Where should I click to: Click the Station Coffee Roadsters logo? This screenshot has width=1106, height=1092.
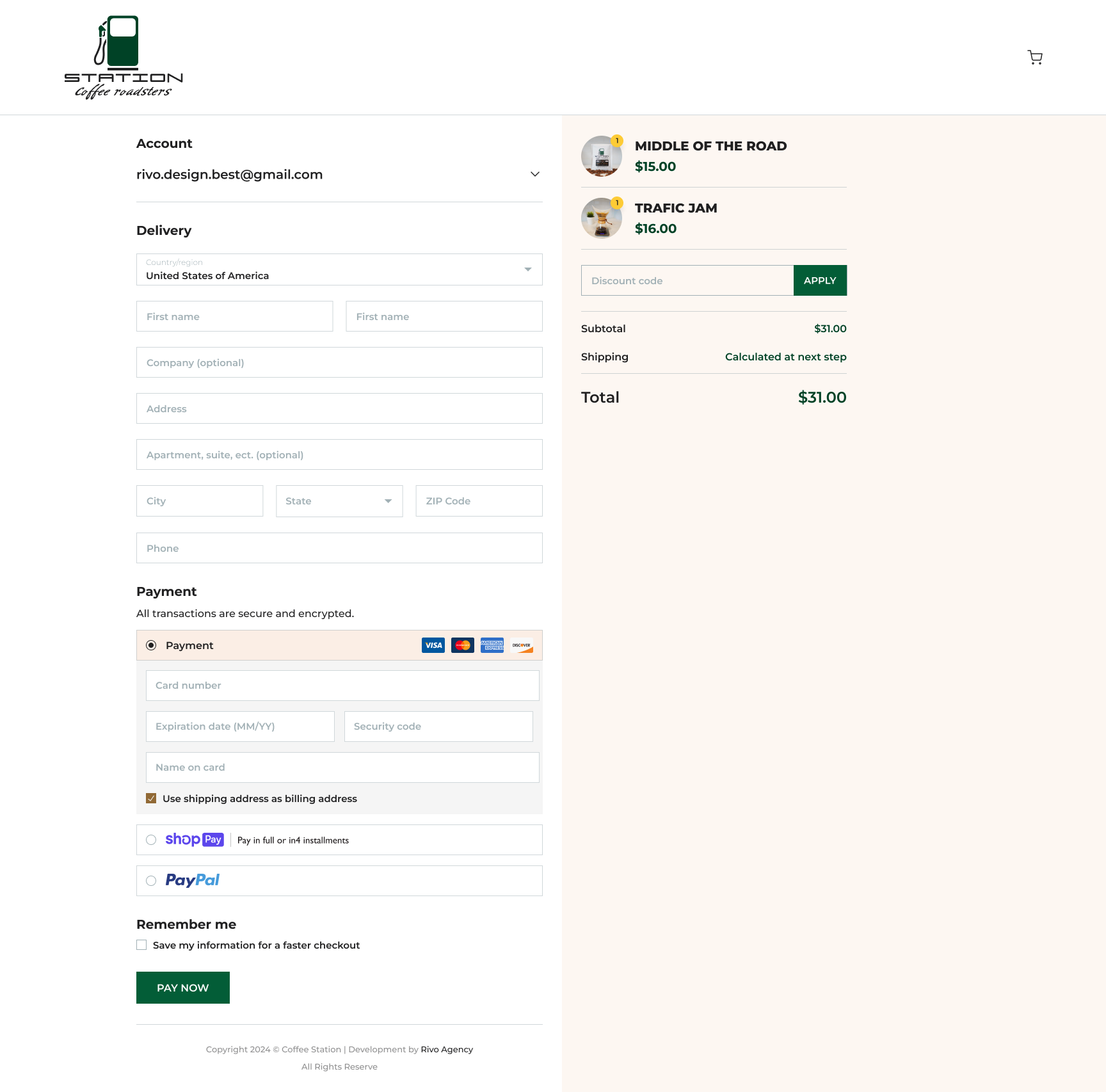tap(124, 58)
